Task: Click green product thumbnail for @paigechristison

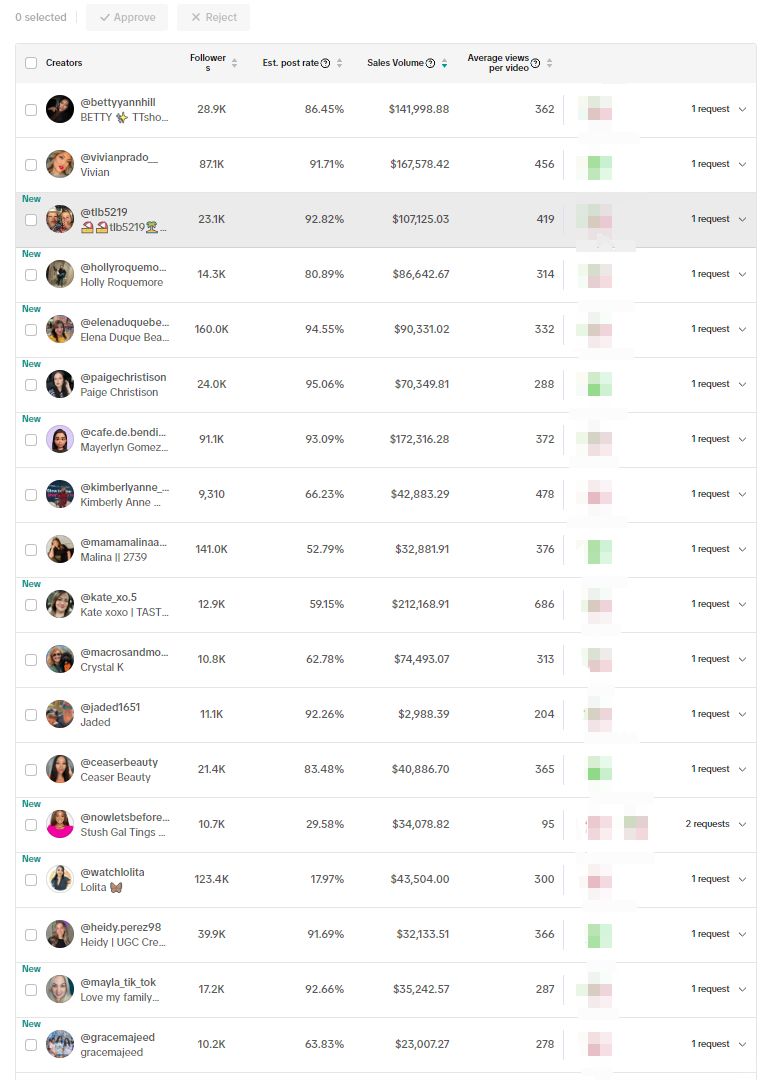Action: click(599, 384)
